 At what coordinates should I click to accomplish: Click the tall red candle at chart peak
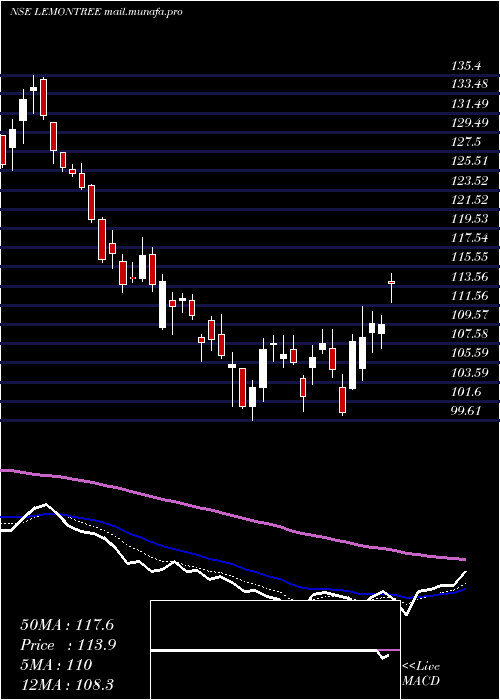pos(43,97)
